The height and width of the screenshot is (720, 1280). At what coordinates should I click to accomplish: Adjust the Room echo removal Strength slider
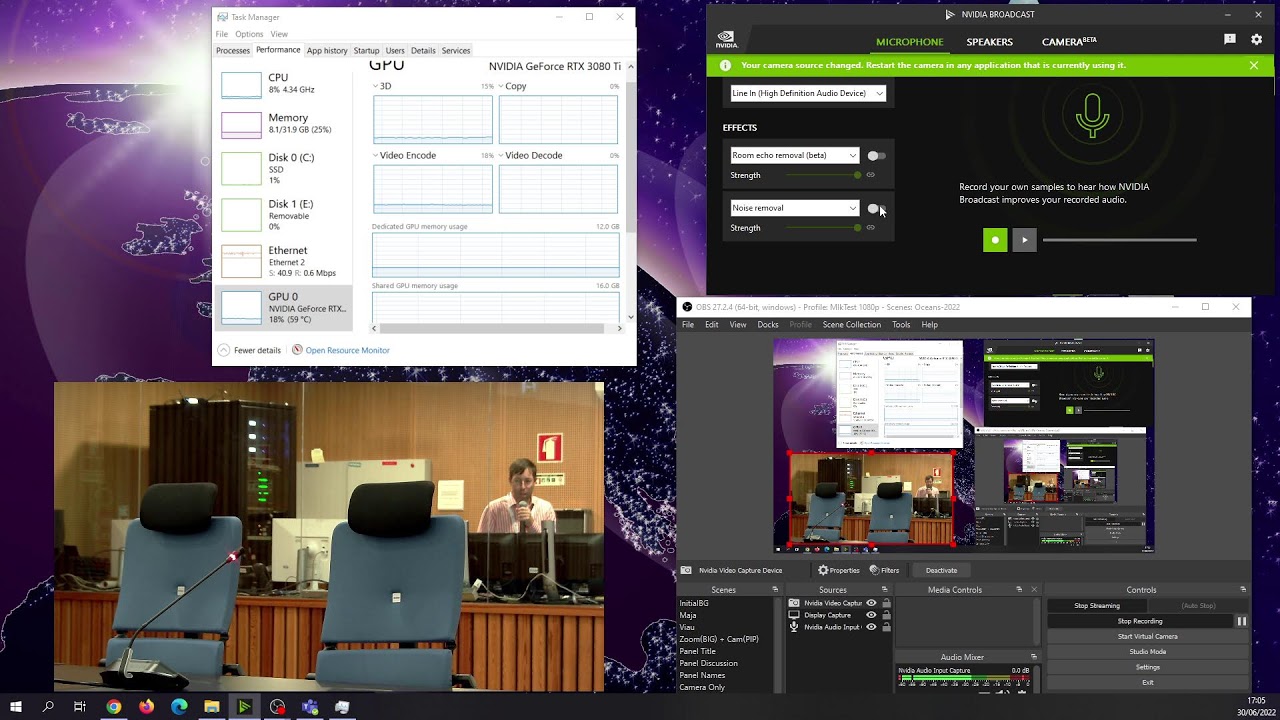point(823,175)
